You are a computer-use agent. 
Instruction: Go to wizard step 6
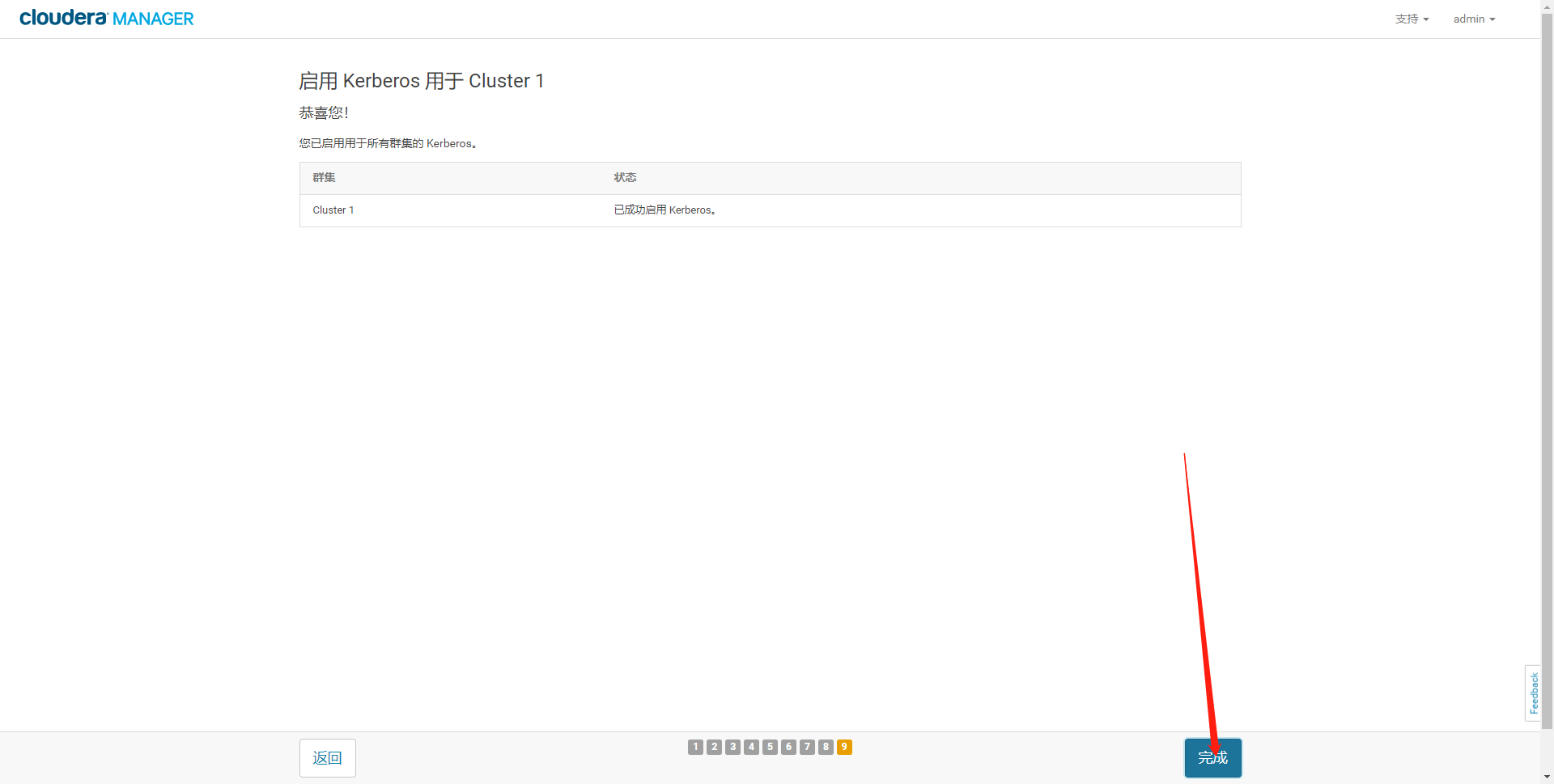click(788, 747)
